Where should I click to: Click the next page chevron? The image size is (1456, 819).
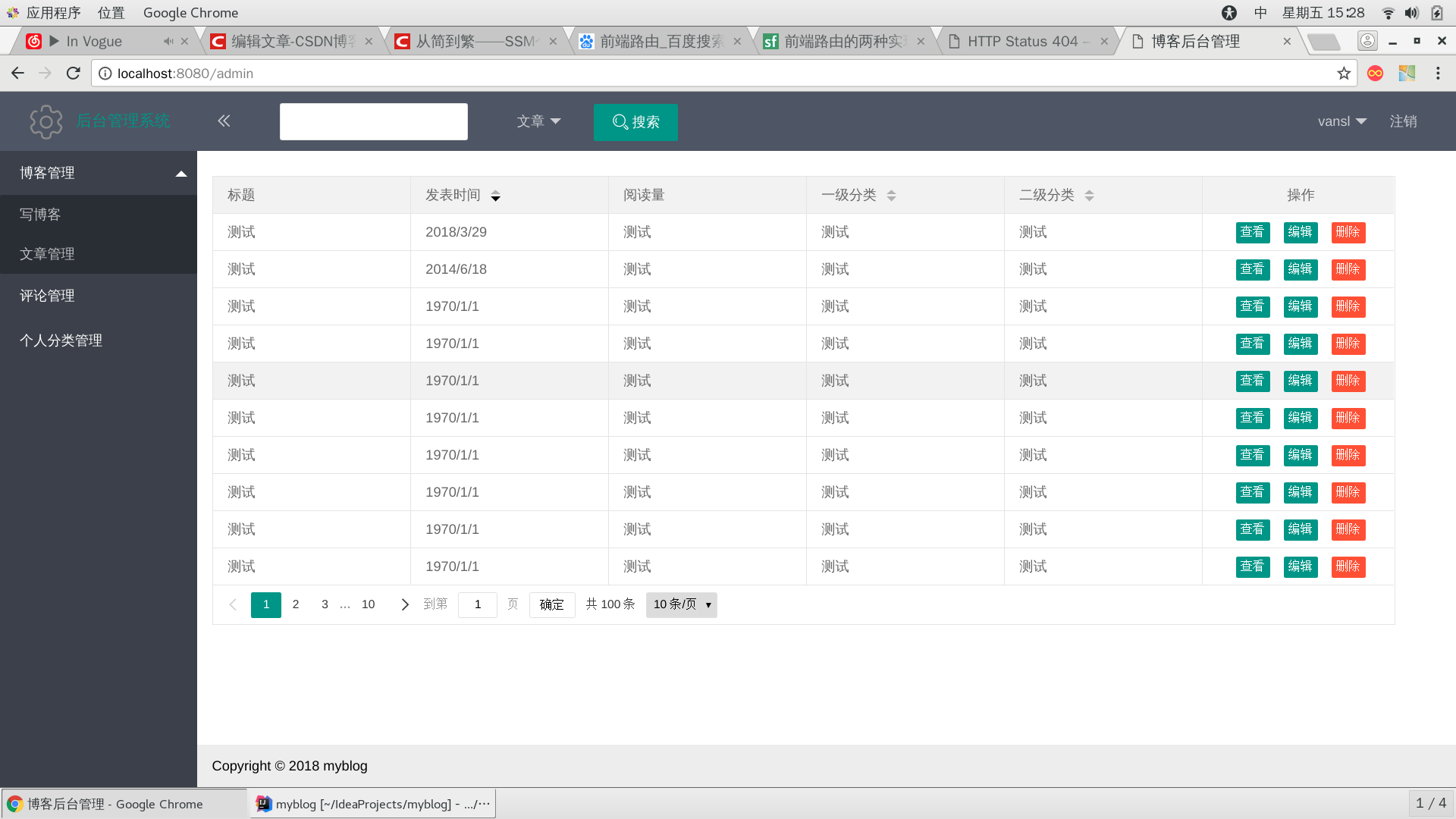coord(405,604)
